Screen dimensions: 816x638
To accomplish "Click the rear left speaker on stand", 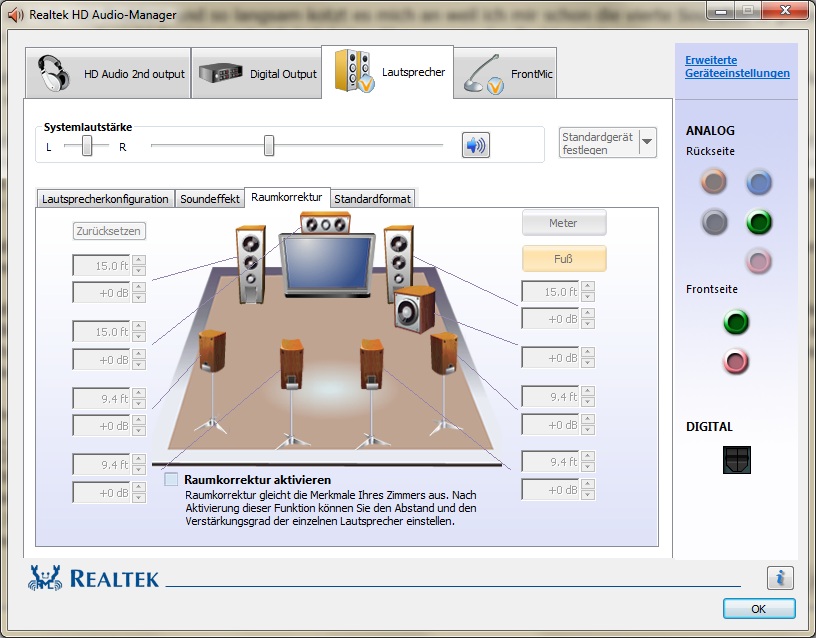I will 292,393.
